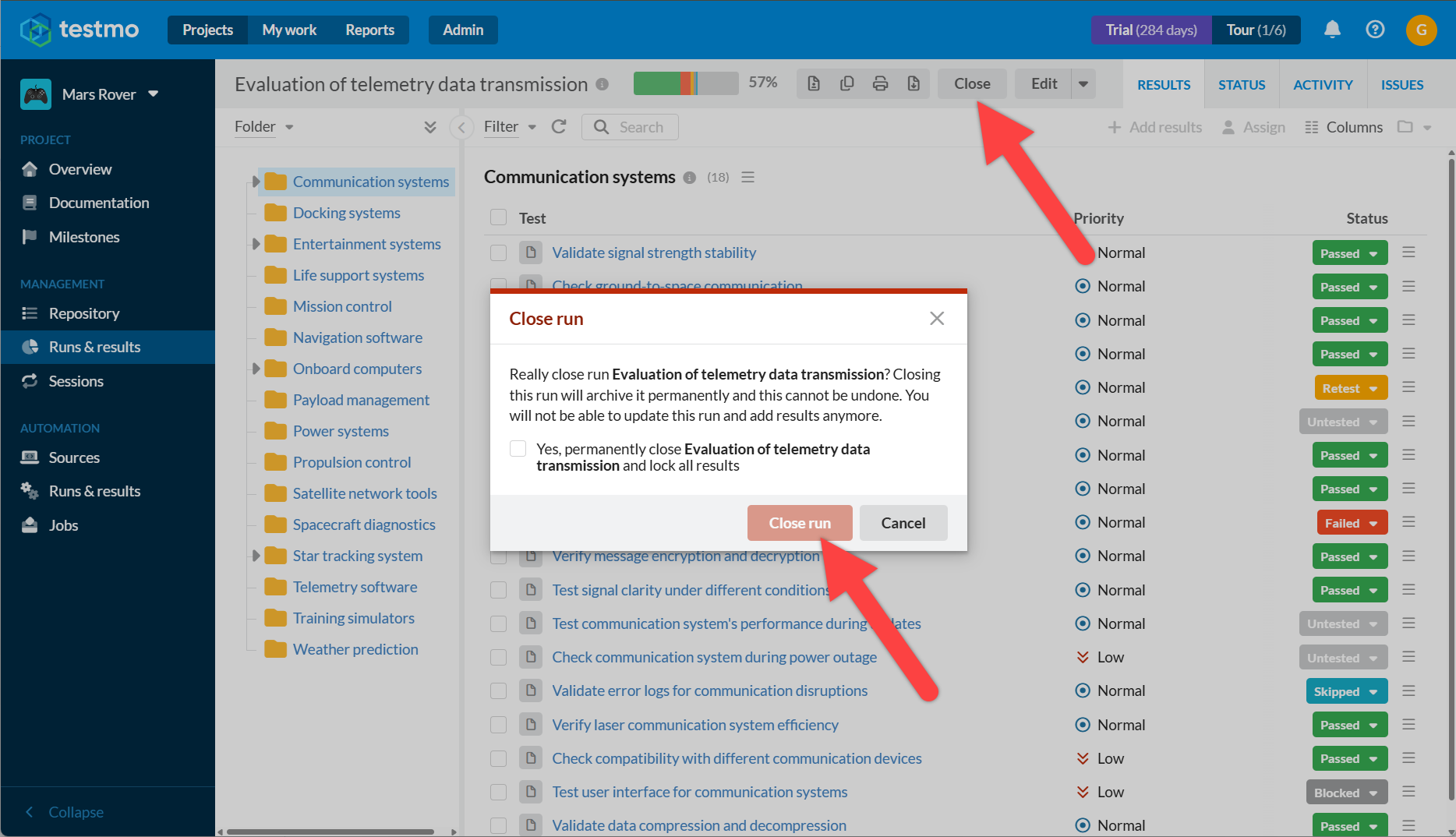1456x837 pixels.
Task: Click the Search tests field
Action: tap(630, 127)
